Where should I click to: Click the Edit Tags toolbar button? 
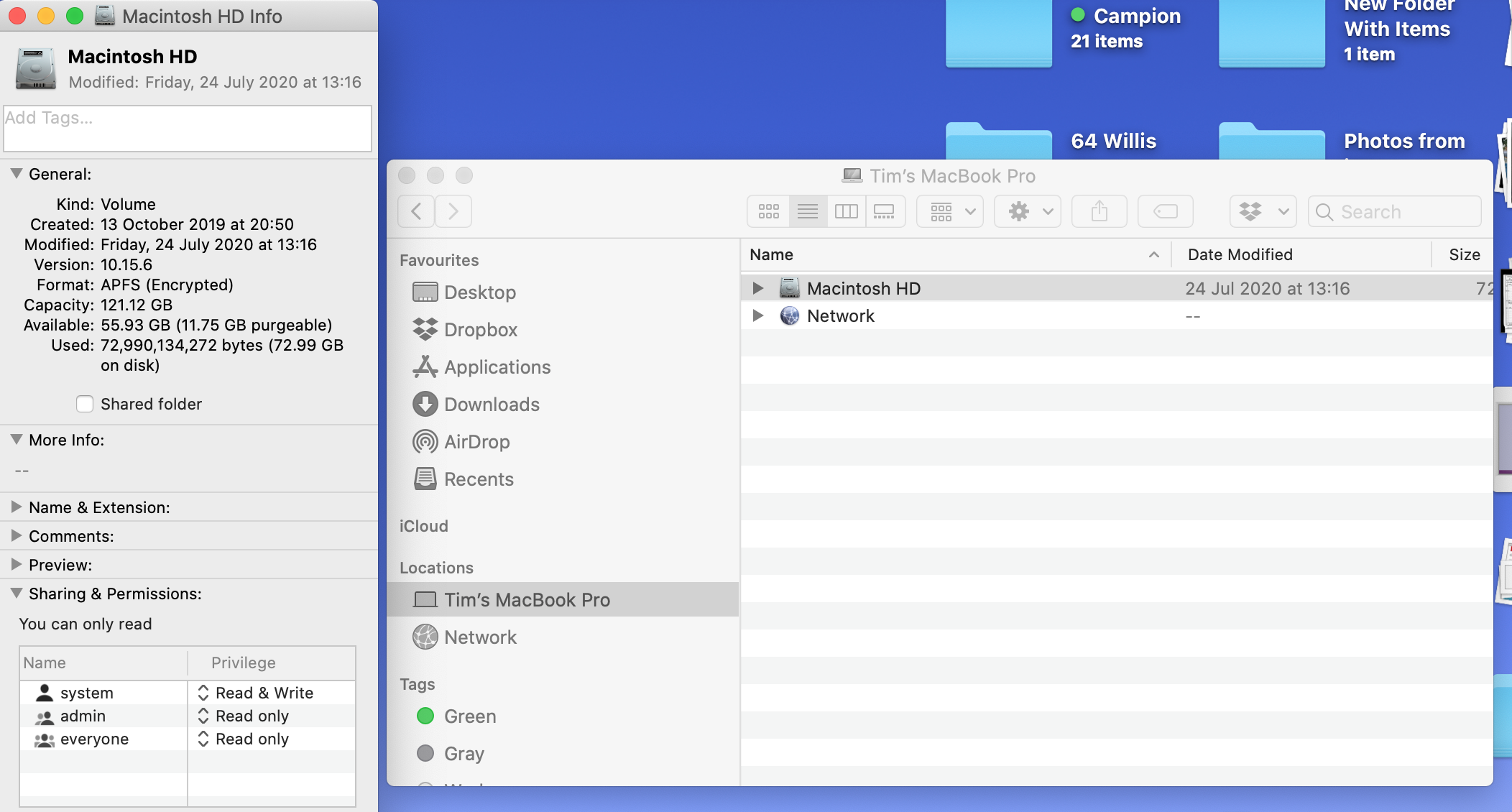(1165, 211)
